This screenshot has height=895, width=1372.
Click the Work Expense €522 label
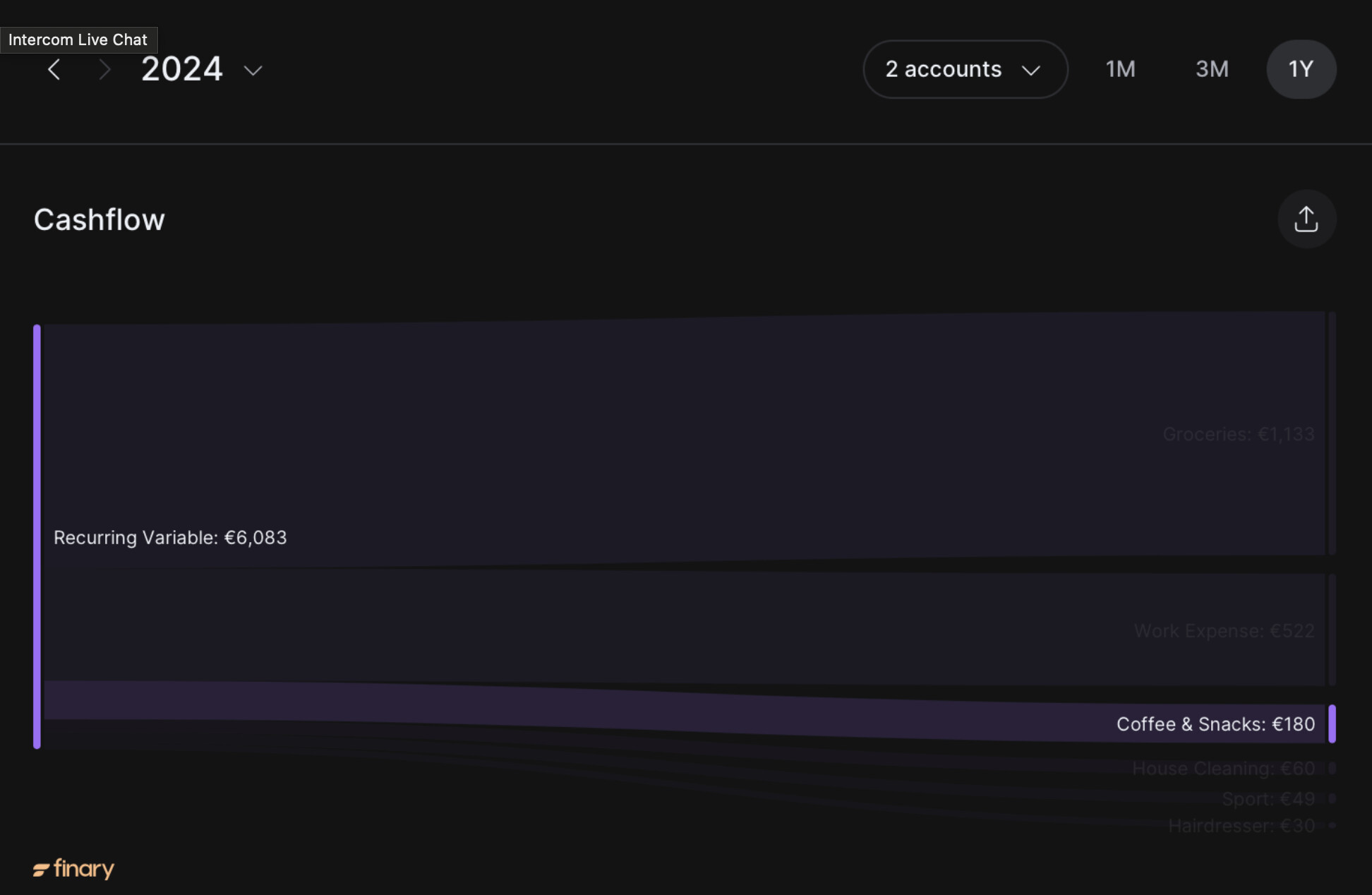[1224, 631]
